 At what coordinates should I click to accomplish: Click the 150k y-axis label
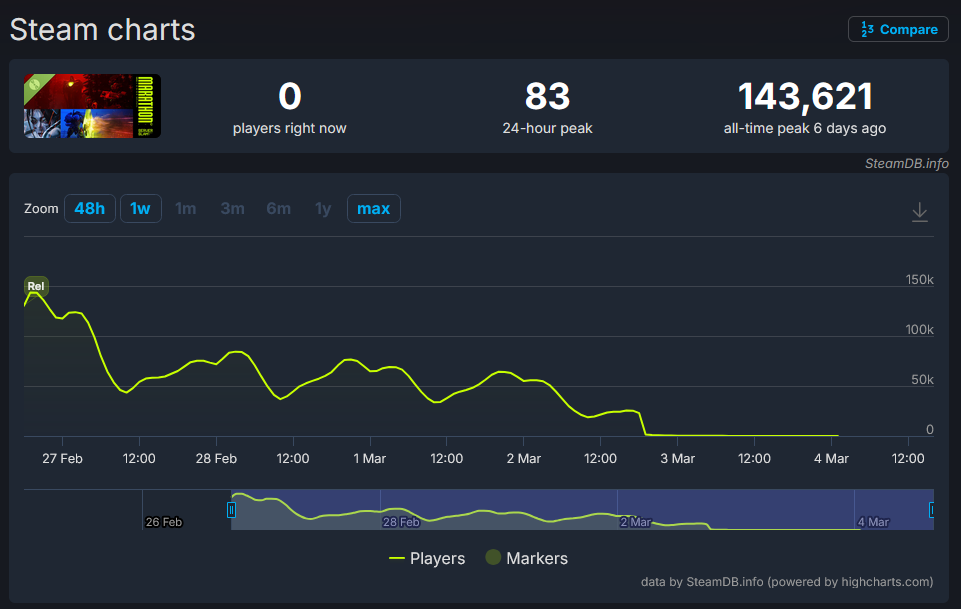(919, 279)
